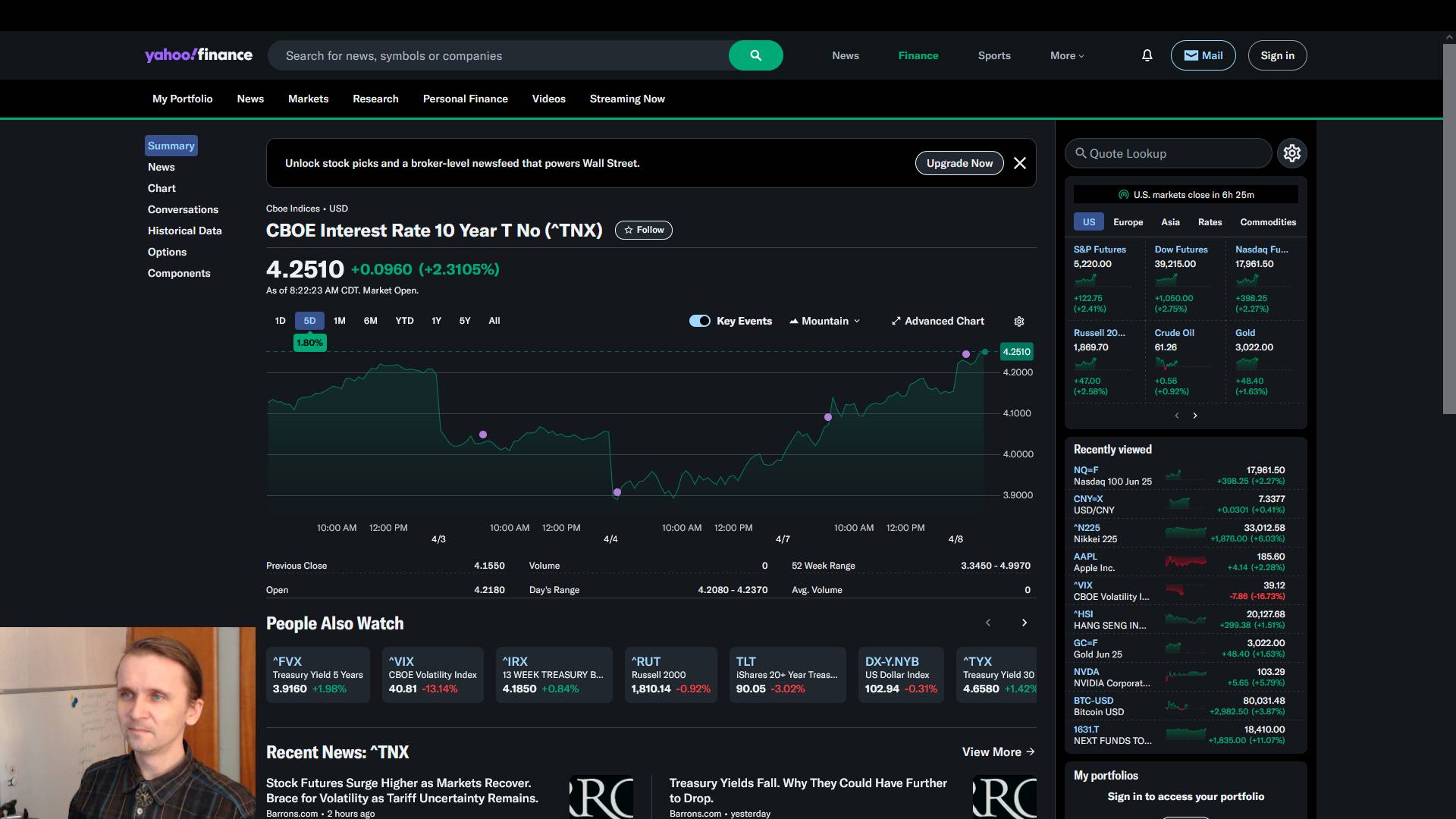Follow ^TNX with the star button
The image size is (1456, 819).
pyautogui.click(x=643, y=230)
